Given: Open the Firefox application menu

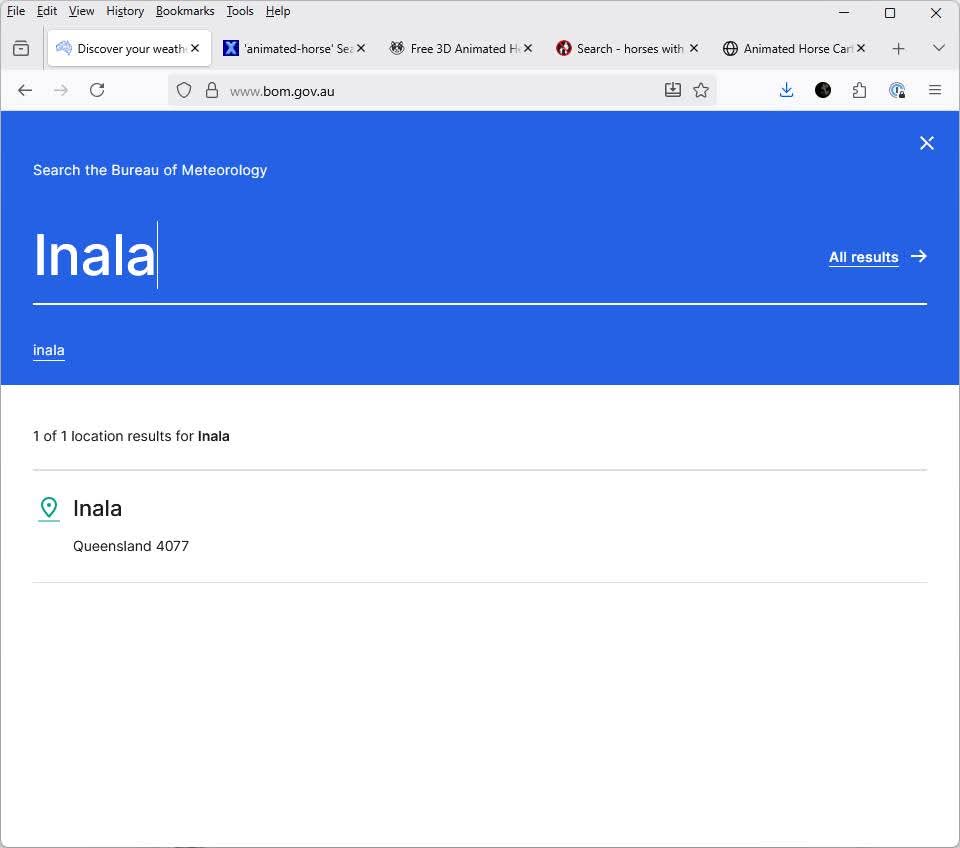Looking at the screenshot, I should pos(935,90).
